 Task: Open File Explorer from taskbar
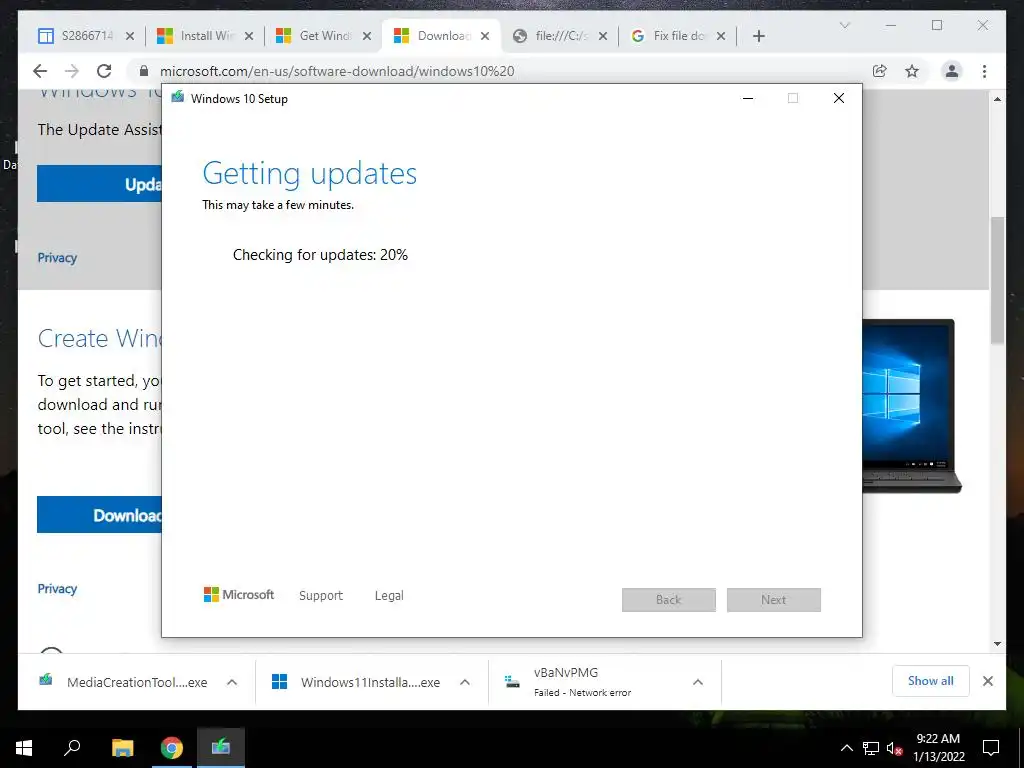pyautogui.click(x=122, y=748)
